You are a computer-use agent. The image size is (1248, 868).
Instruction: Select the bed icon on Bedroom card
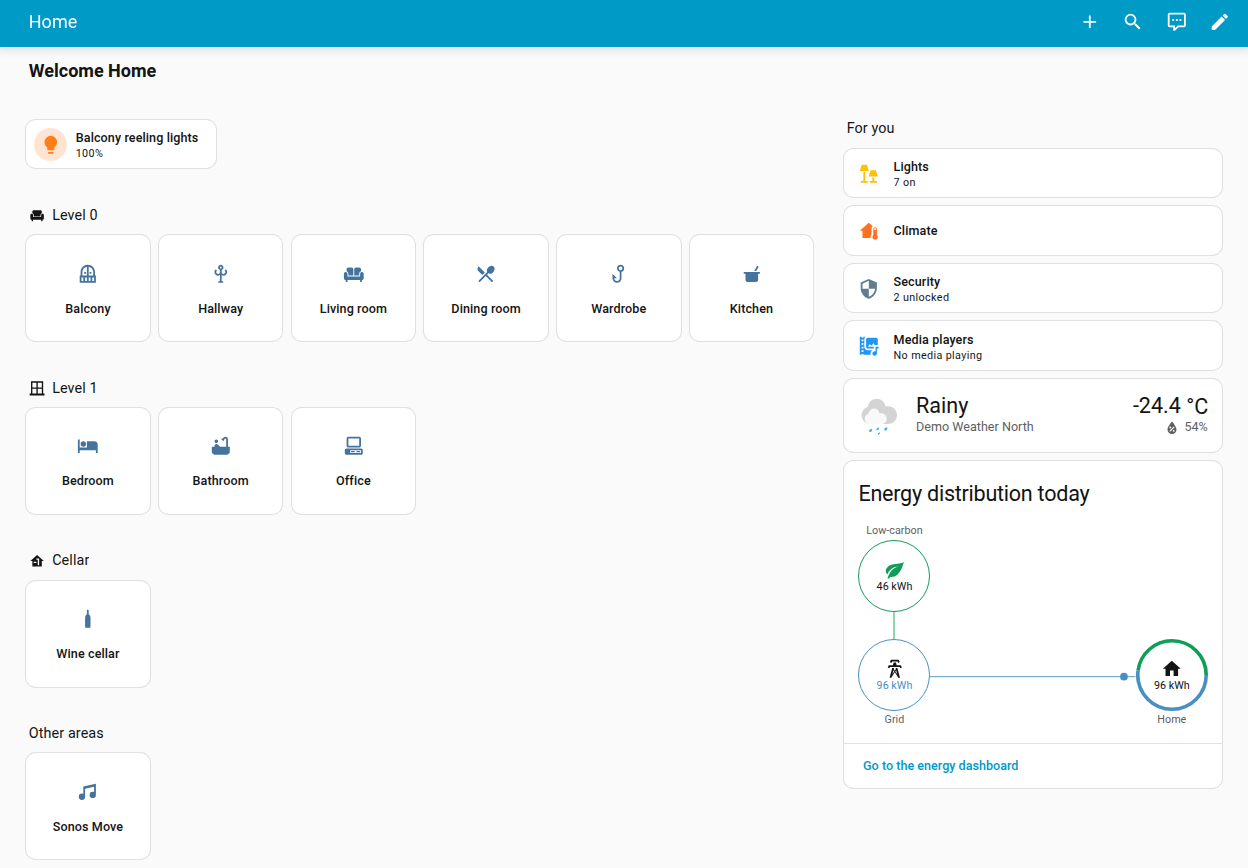click(x=88, y=446)
